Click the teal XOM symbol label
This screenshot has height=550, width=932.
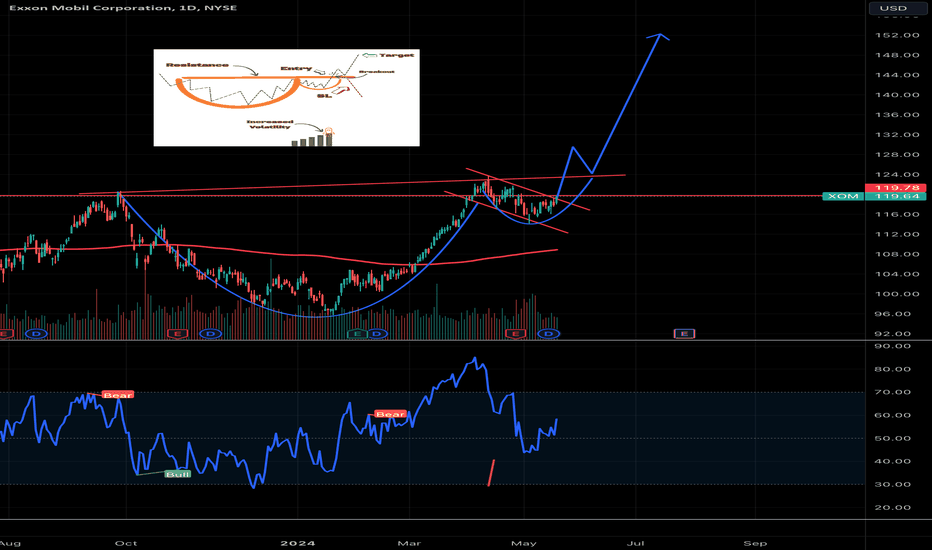pyautogui.click(x=843, y=196)
